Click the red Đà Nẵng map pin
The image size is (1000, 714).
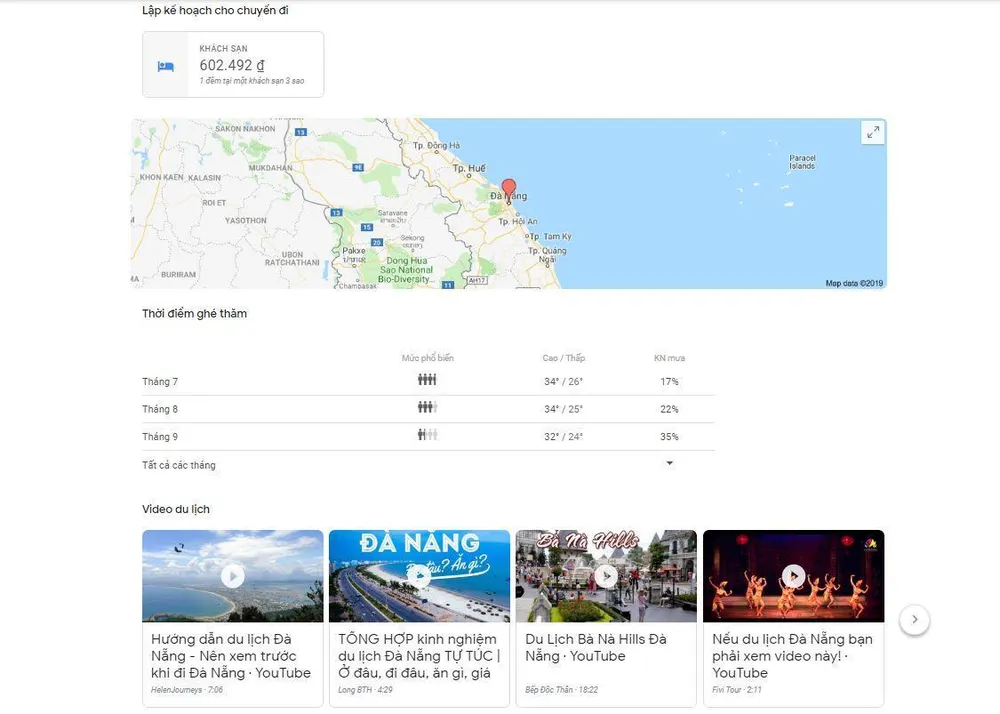[x=508, y=189]
